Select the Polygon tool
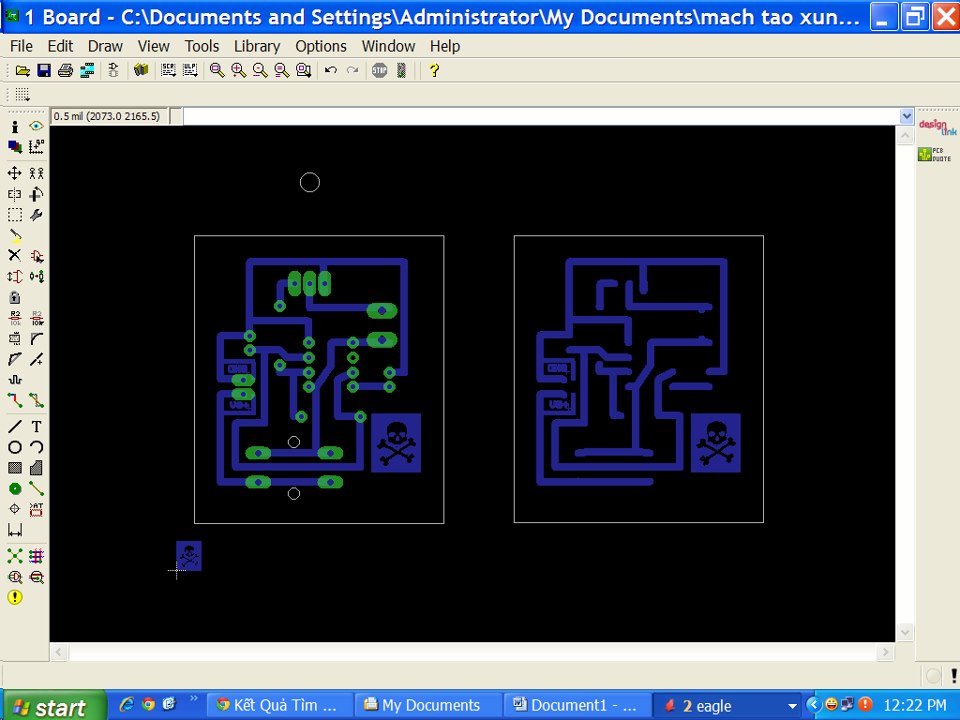The image size is (960, 720). (36, 468)
